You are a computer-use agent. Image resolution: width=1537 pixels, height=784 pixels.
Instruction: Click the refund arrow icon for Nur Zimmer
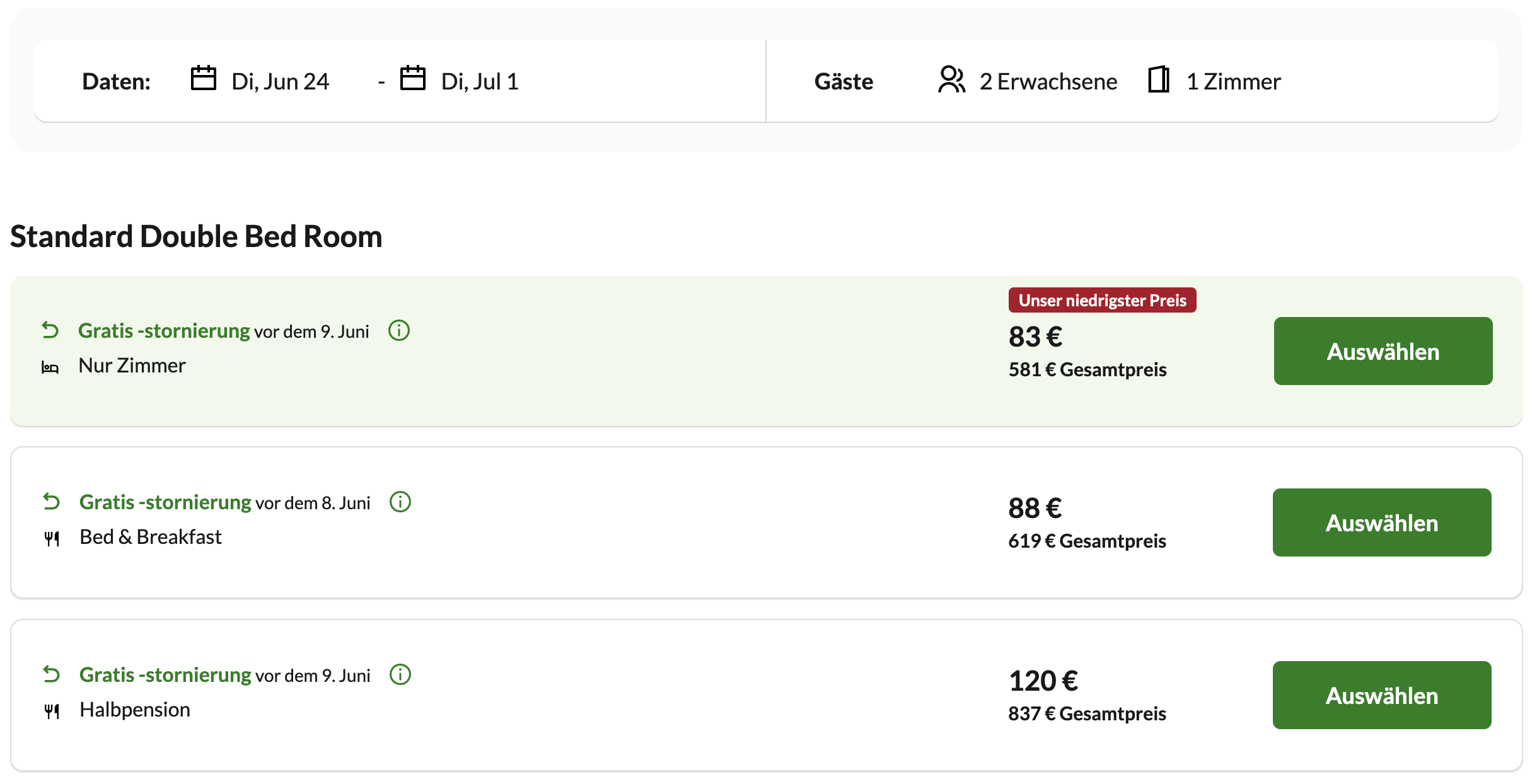click(50, 330)
